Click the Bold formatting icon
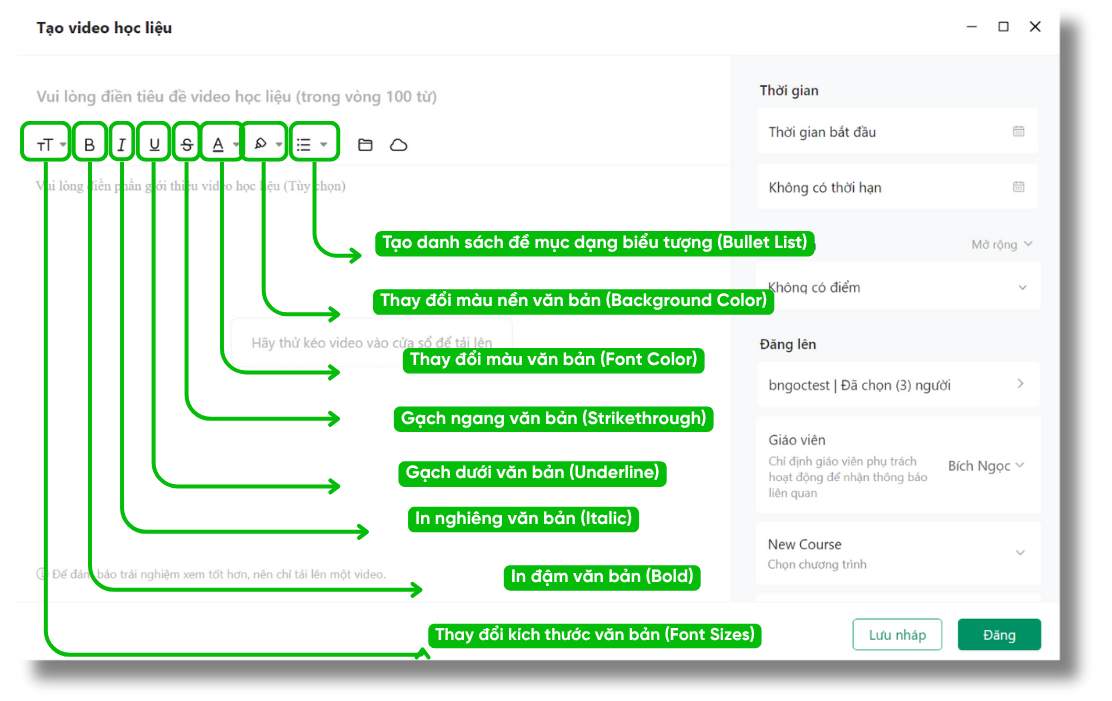 pos(89,145)
